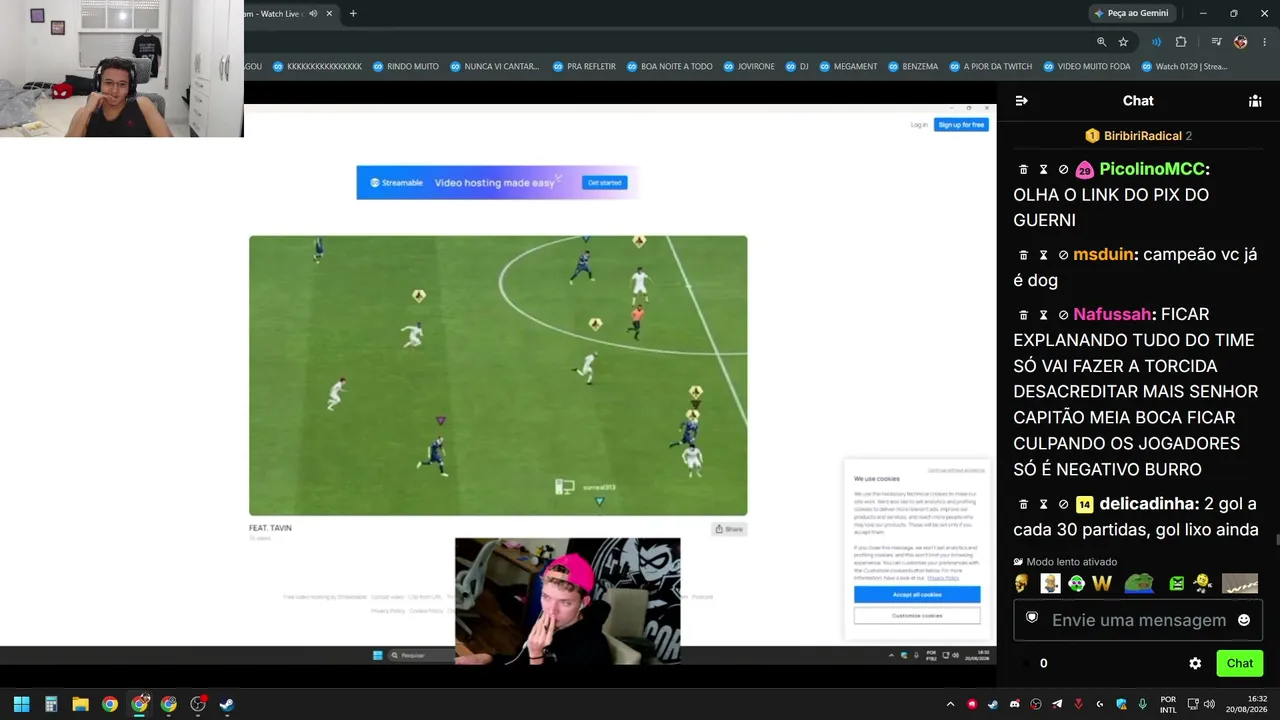Focus the Envie uma mensagem input
The width and height of the screenshot is (1280, 720).
pos(1138,620)
